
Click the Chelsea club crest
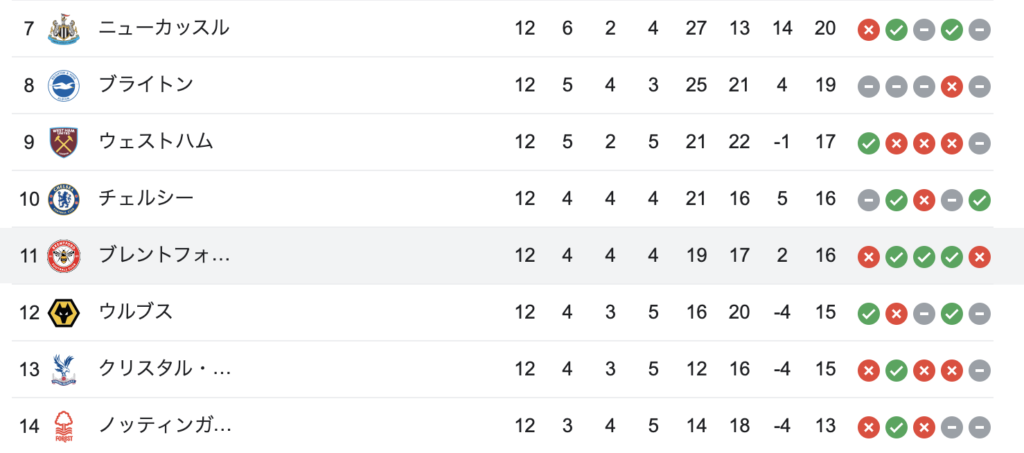(64, 199)
